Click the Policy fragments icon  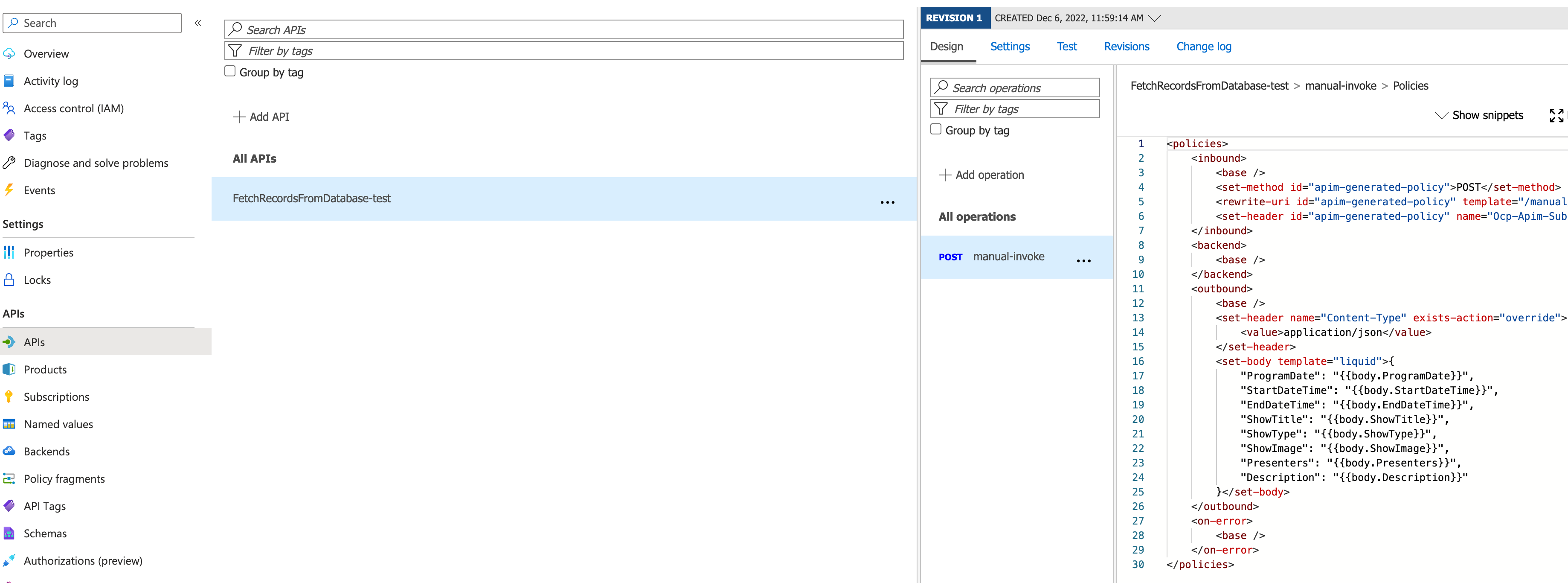(9, 478)
